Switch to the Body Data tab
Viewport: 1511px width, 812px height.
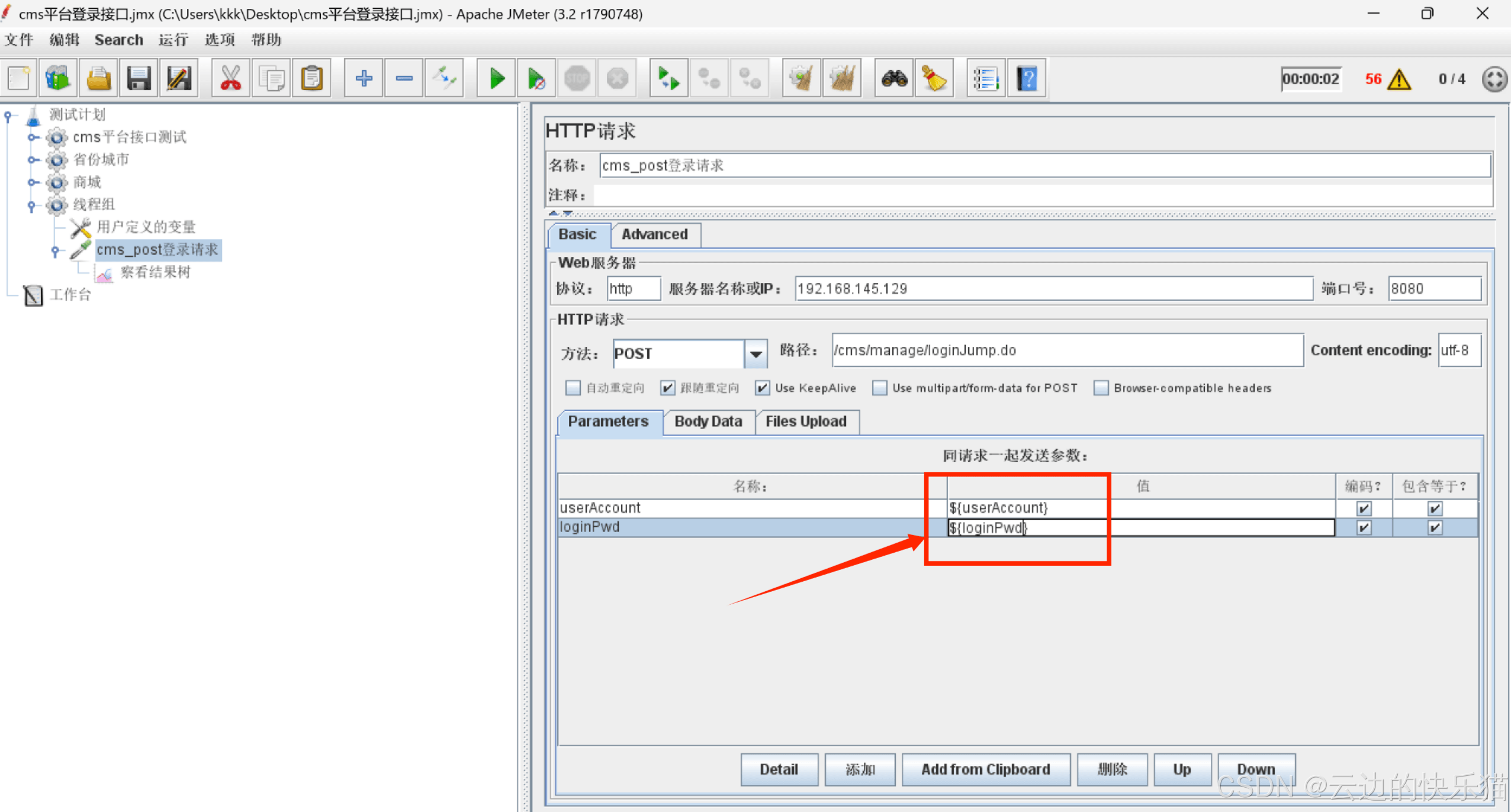tap(708, 421)
